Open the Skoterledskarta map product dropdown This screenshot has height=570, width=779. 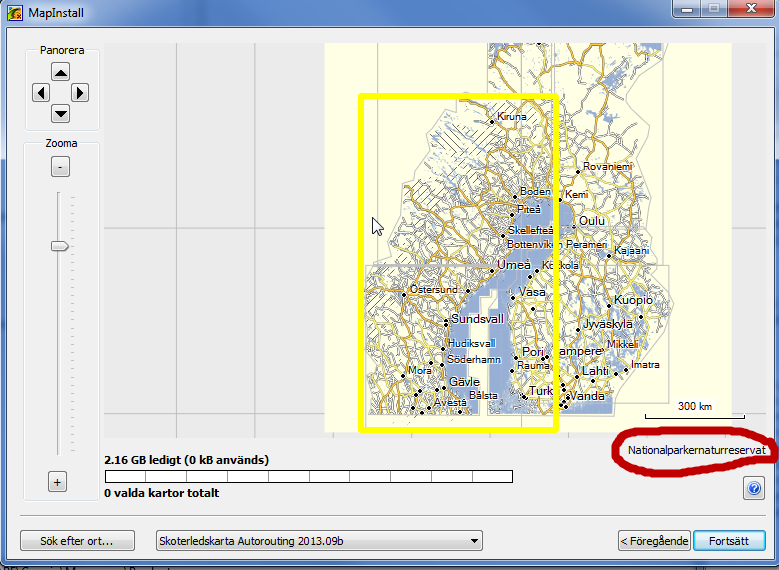coord(318,541)
